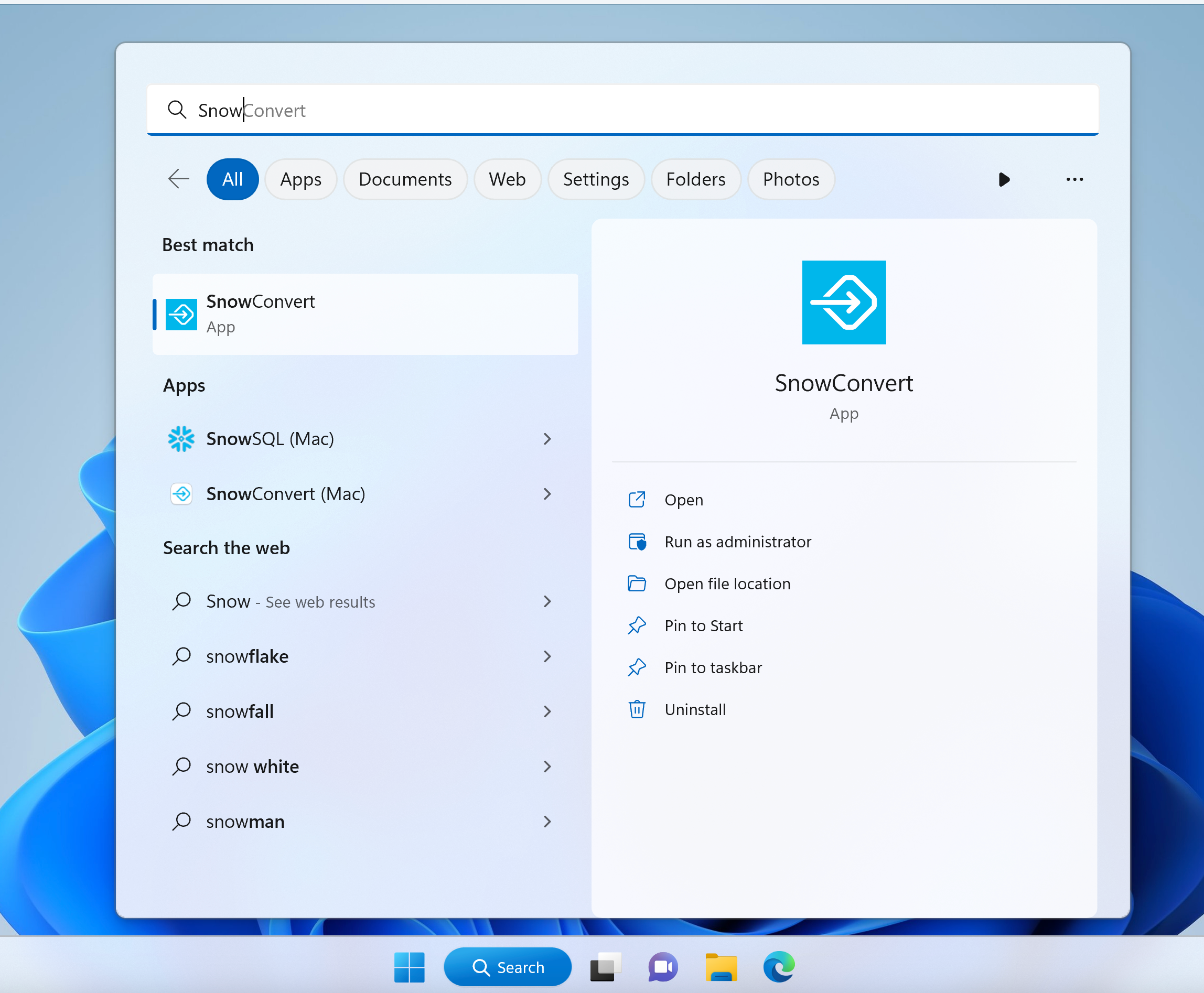Viewport: 1204px width, 993px height.
Task: Open Microsoft Edge from the taskbar
Action: pos(780,967)
